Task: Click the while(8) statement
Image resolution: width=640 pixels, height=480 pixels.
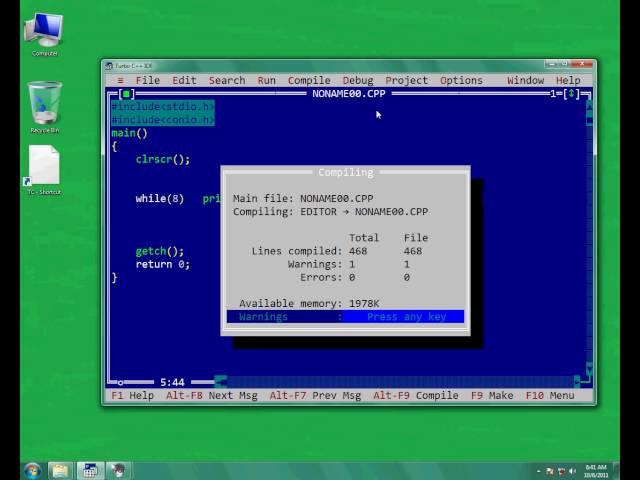Action: pos(160,199)
